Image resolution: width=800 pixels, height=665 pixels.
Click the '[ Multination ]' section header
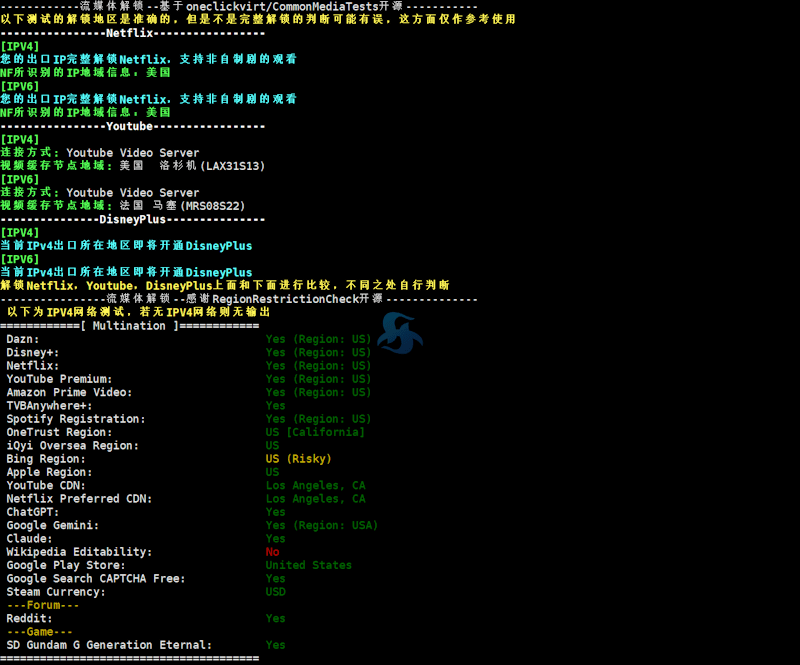click(x=130, y=326)
